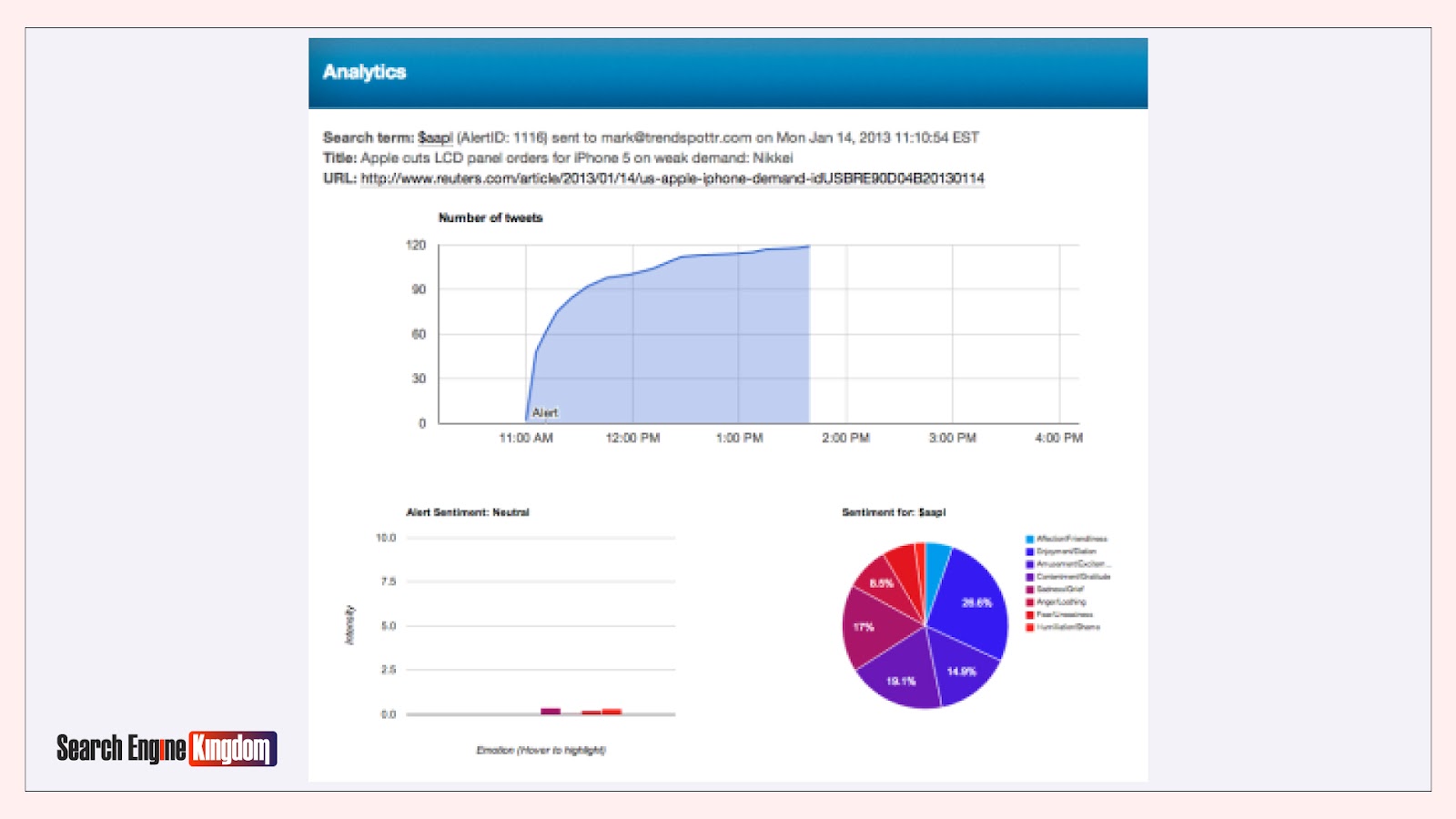Click the 5.0 intensity axis value
This screenshot has height=819, width=1456.
(389, 626)
